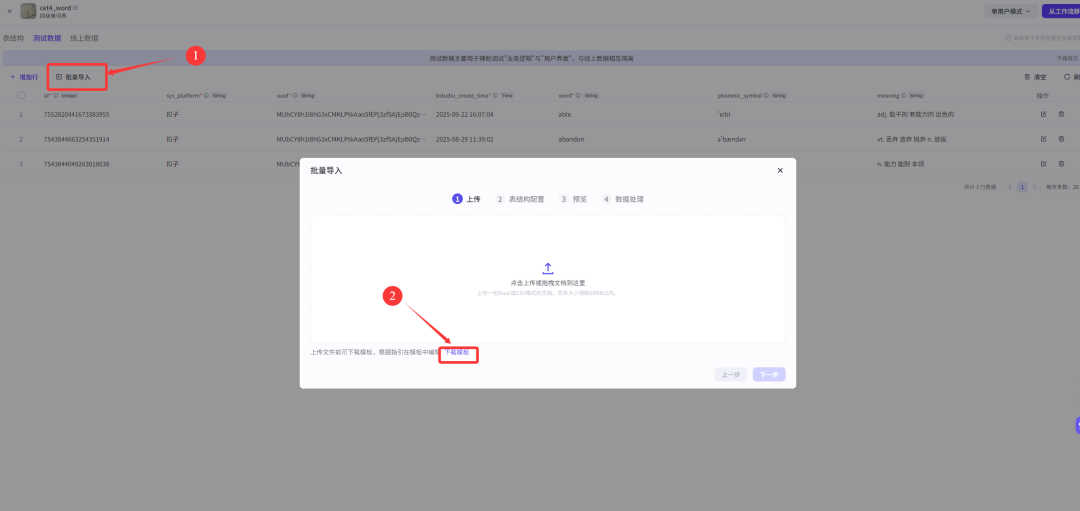Click the 下载模板 link

[457, 352]
